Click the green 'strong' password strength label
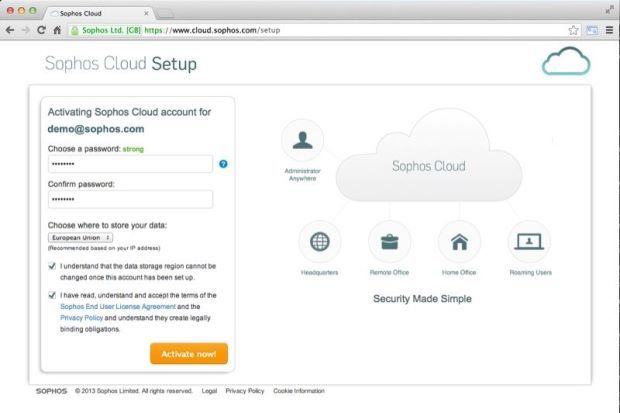620x413 pixels. click(x=133, y=149)
